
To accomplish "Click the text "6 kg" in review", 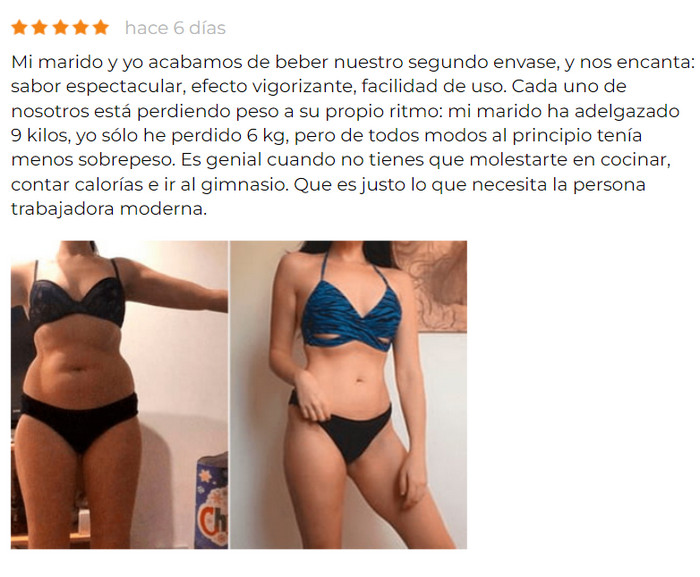I will pyautogui.click(x=265, y=135).
